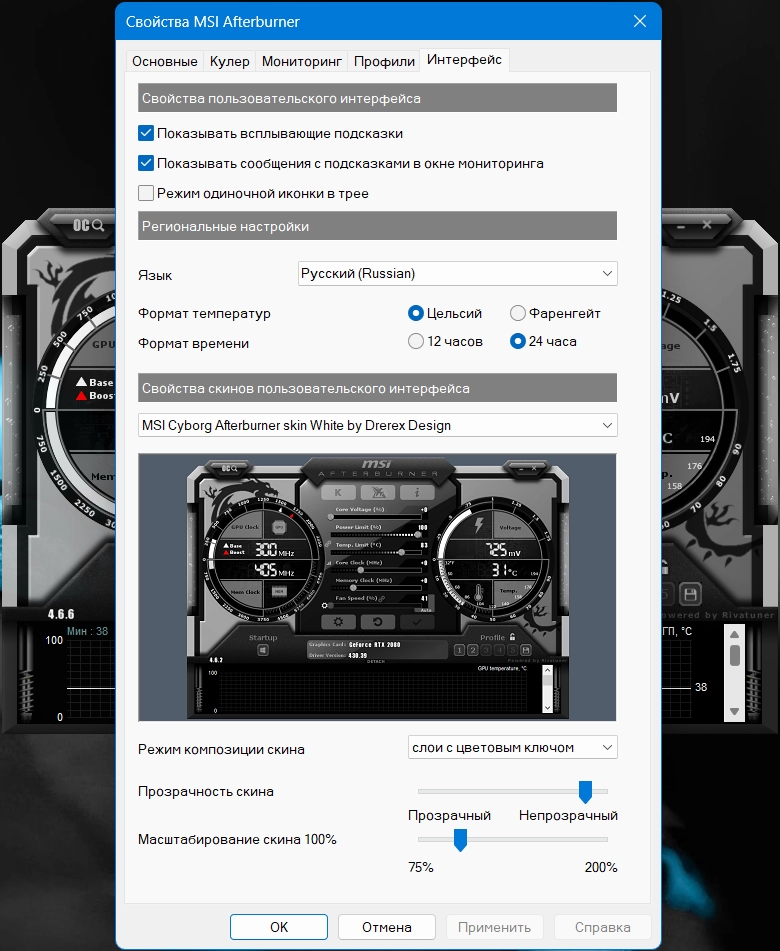Click the 200% scale maximum label
Screen dimensions: 780x951
[601, 867]
